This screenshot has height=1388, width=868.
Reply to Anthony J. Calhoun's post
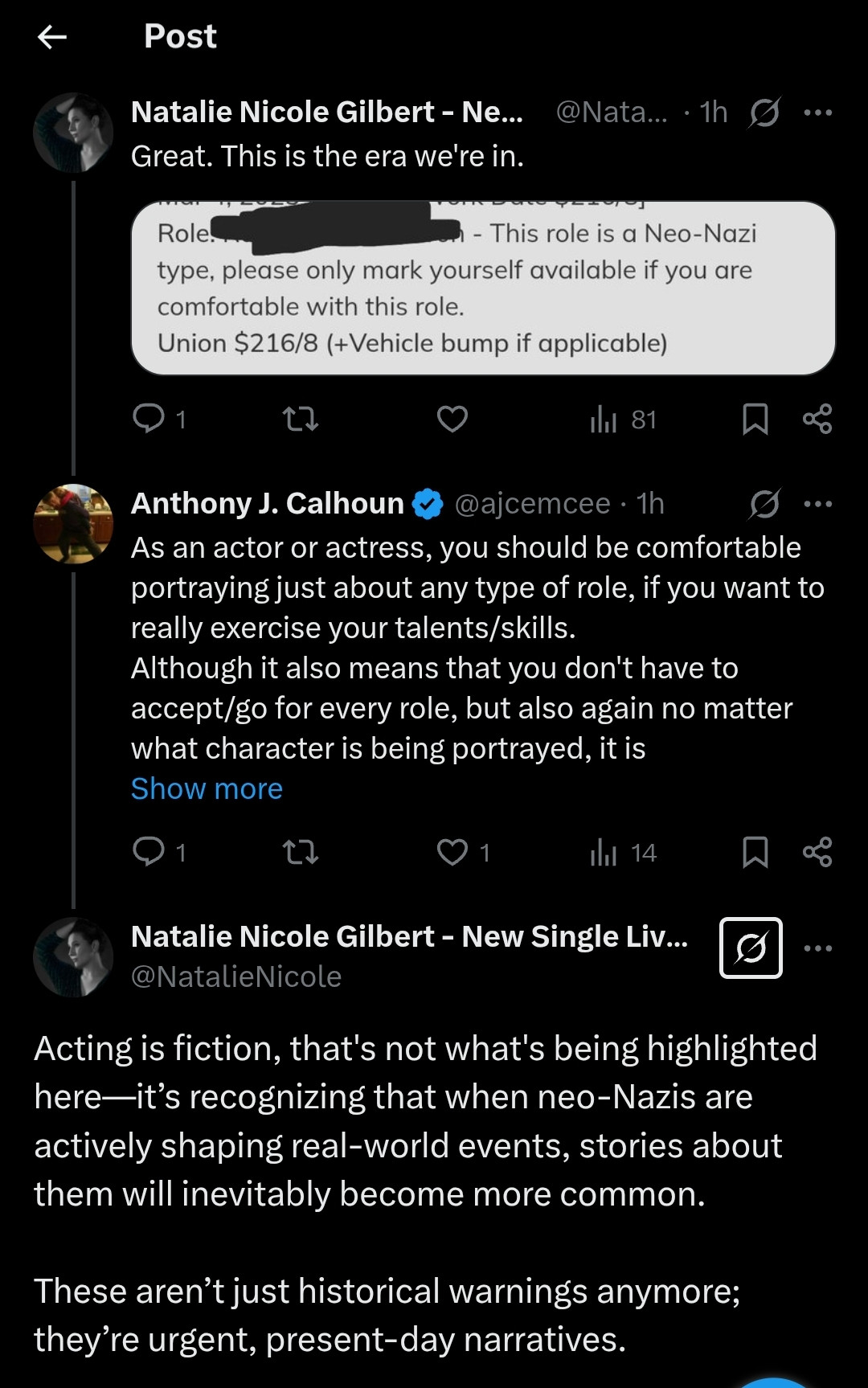159,852
